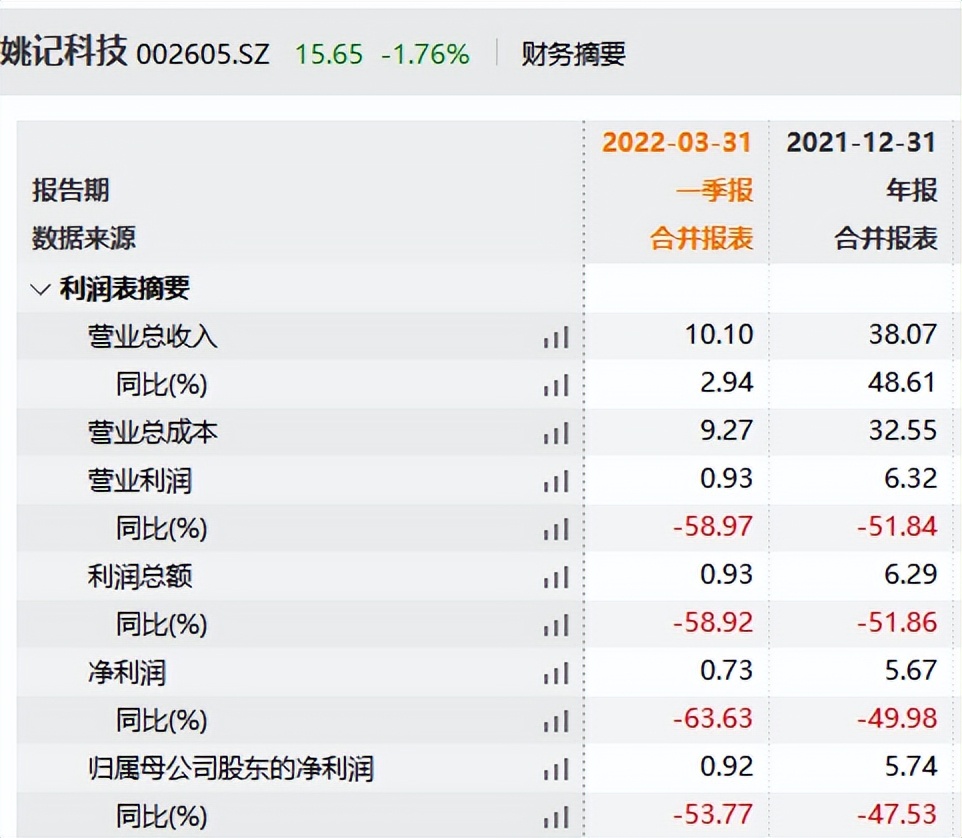This screenshot has height=838, width=962.
Task: Click revenue value 10.10
Action: point(718,335)
